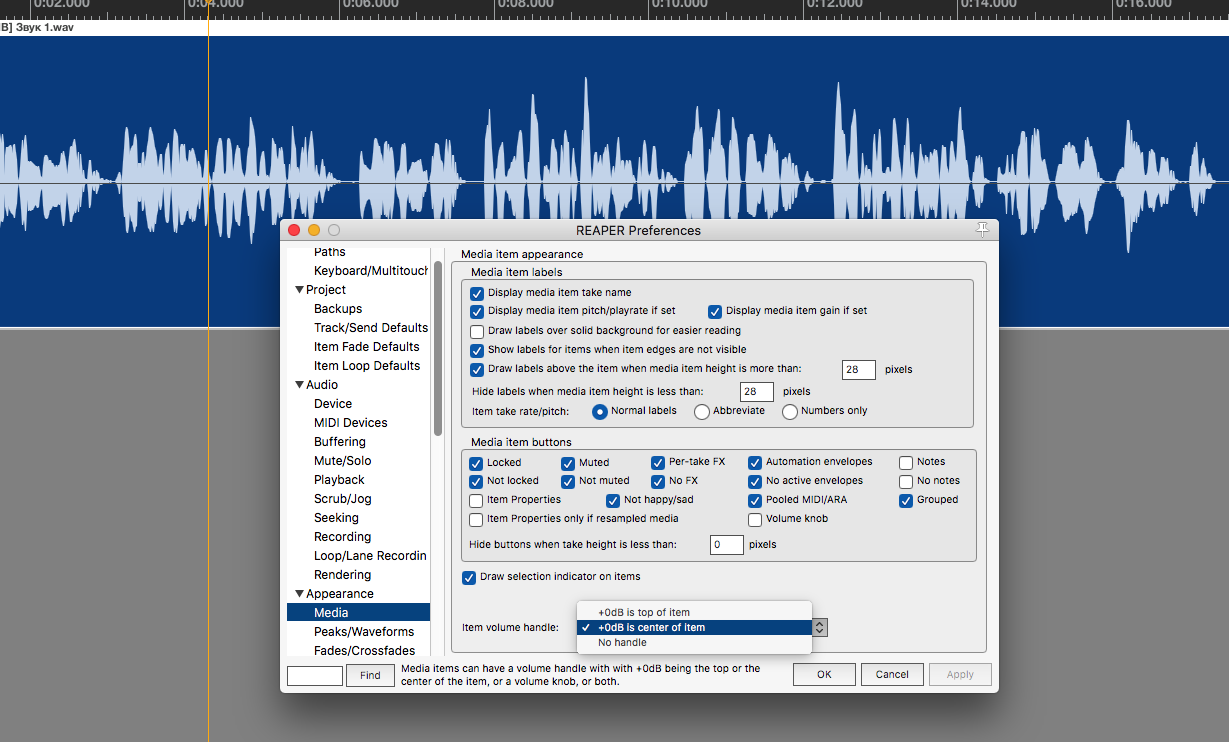Click the item volume handle dropdown arrows
Image resolution: width=1229 pixels, height=742 pixels.
[820, 627]
